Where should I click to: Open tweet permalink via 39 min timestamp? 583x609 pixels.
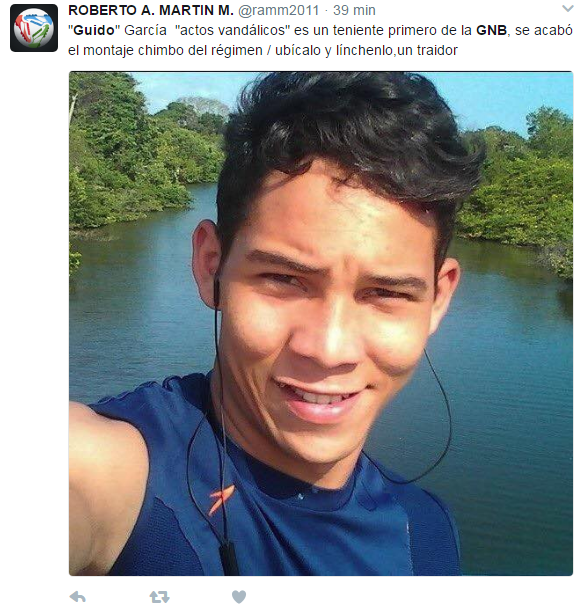354,10
